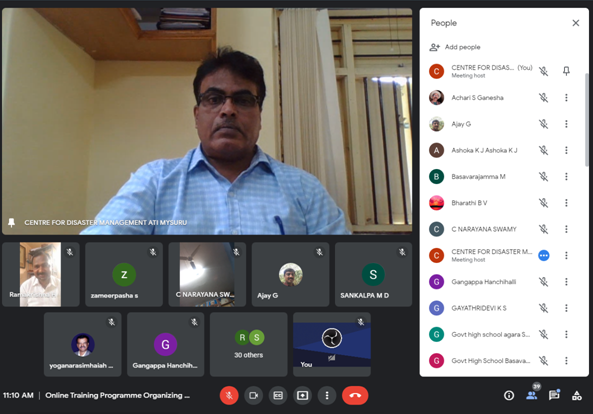This screenshot has height=414, width=593.
Task: Open more options for Ashoka K J
Action: (x=566, y=150)
